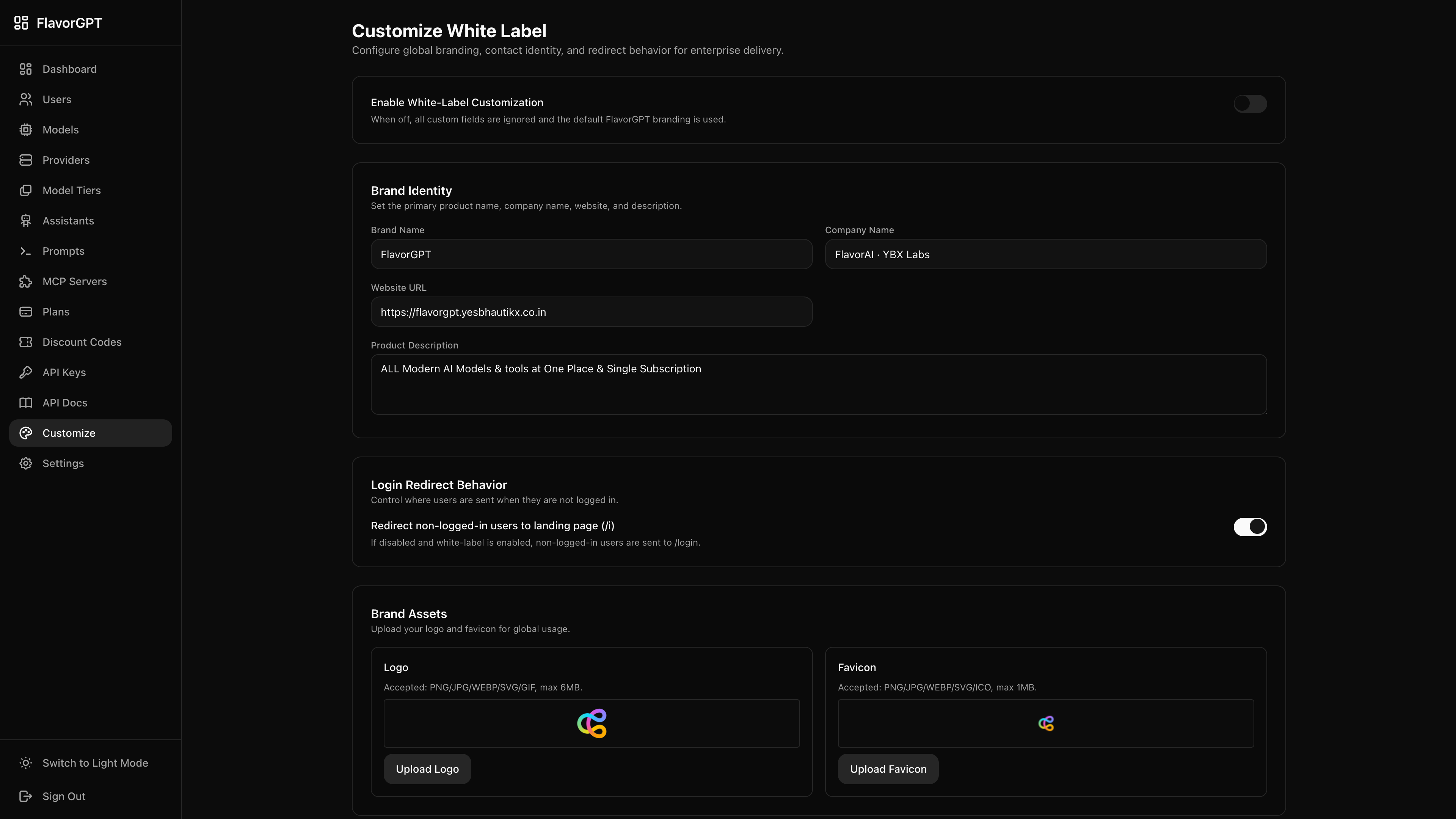
Task: Go to the Users section
Action: 91,99
